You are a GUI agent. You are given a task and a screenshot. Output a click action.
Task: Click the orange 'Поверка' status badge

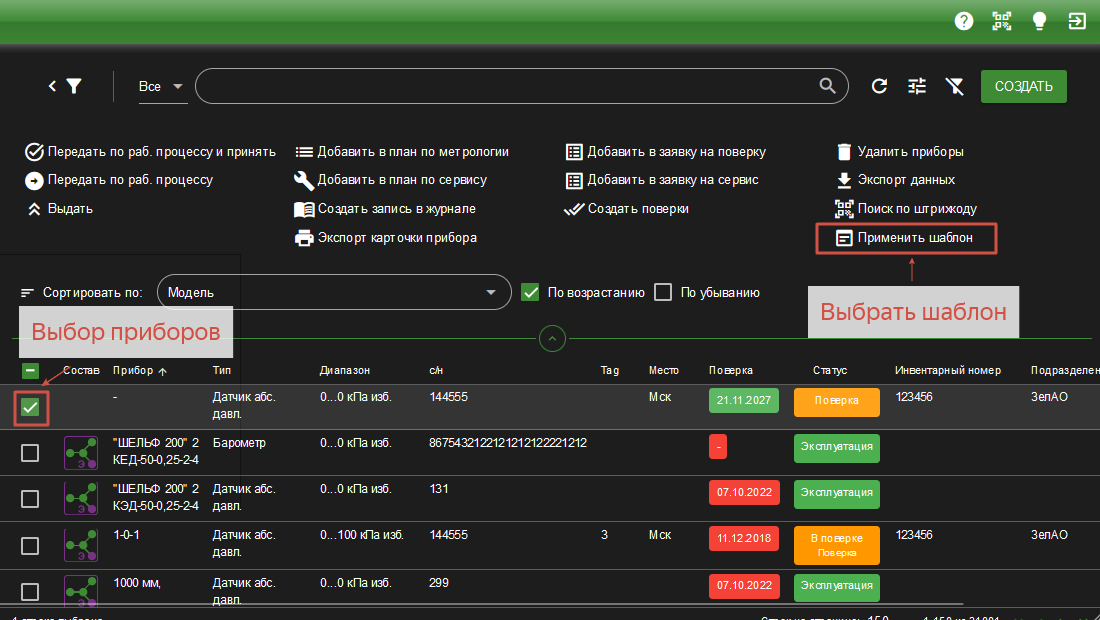tap(837, 402)
